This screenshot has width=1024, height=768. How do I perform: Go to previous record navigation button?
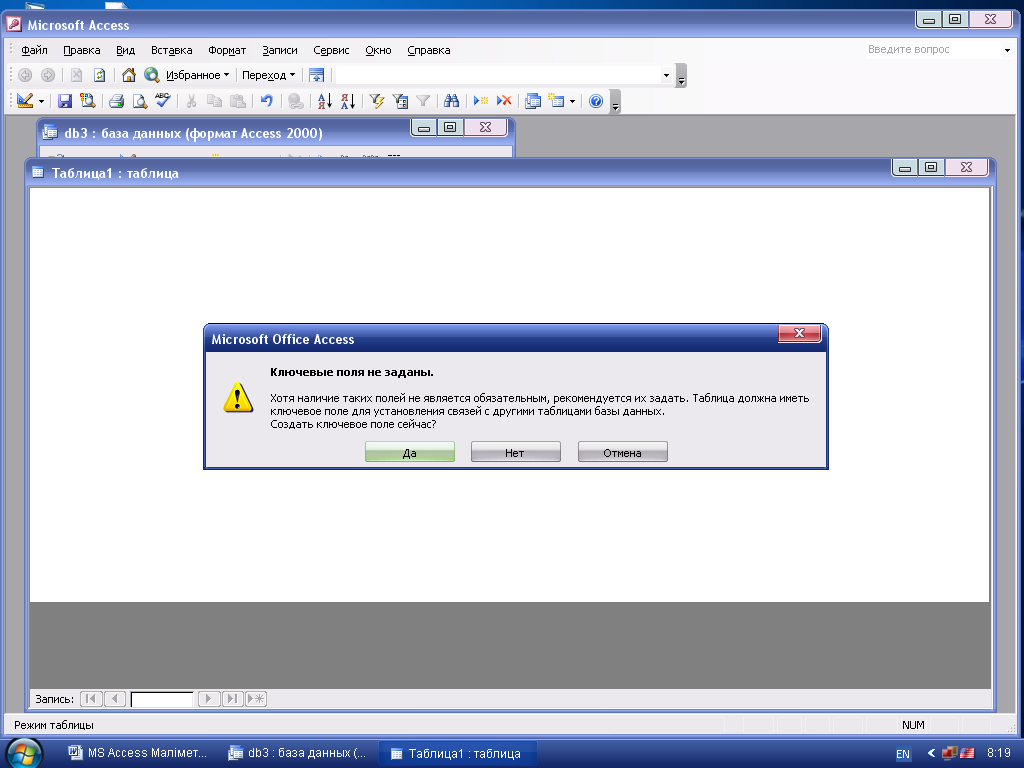(x=115, y=699)
